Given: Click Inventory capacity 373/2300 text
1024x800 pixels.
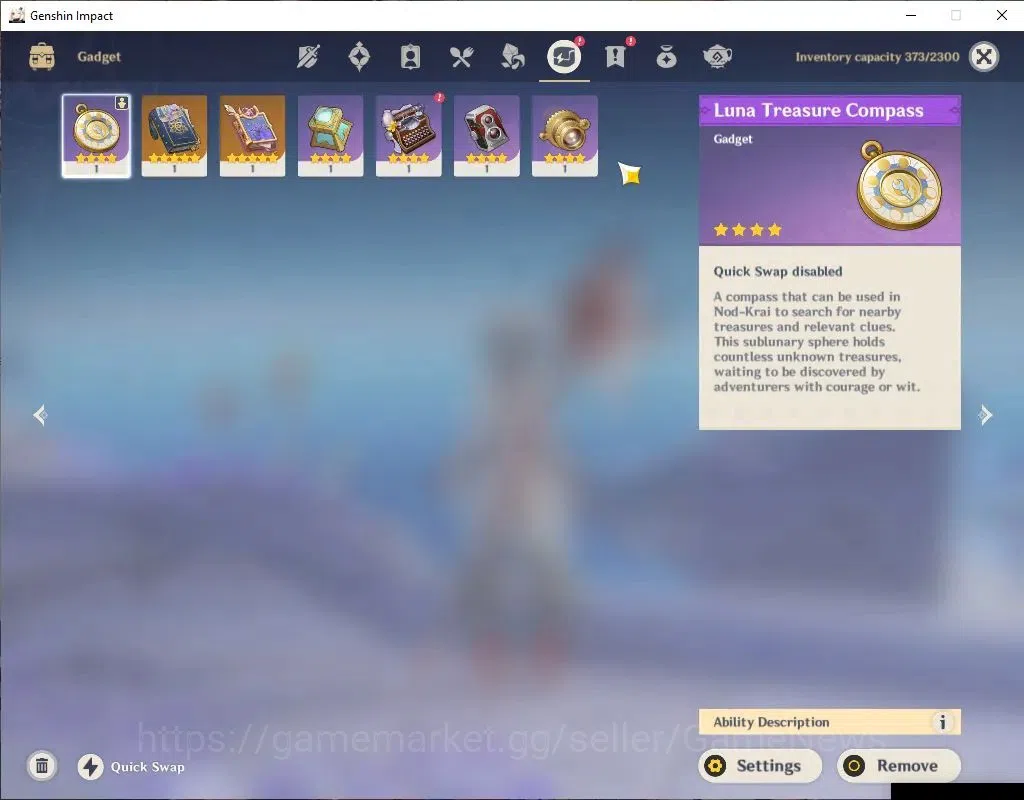Looking at the screenshot, I should (877, 57).
